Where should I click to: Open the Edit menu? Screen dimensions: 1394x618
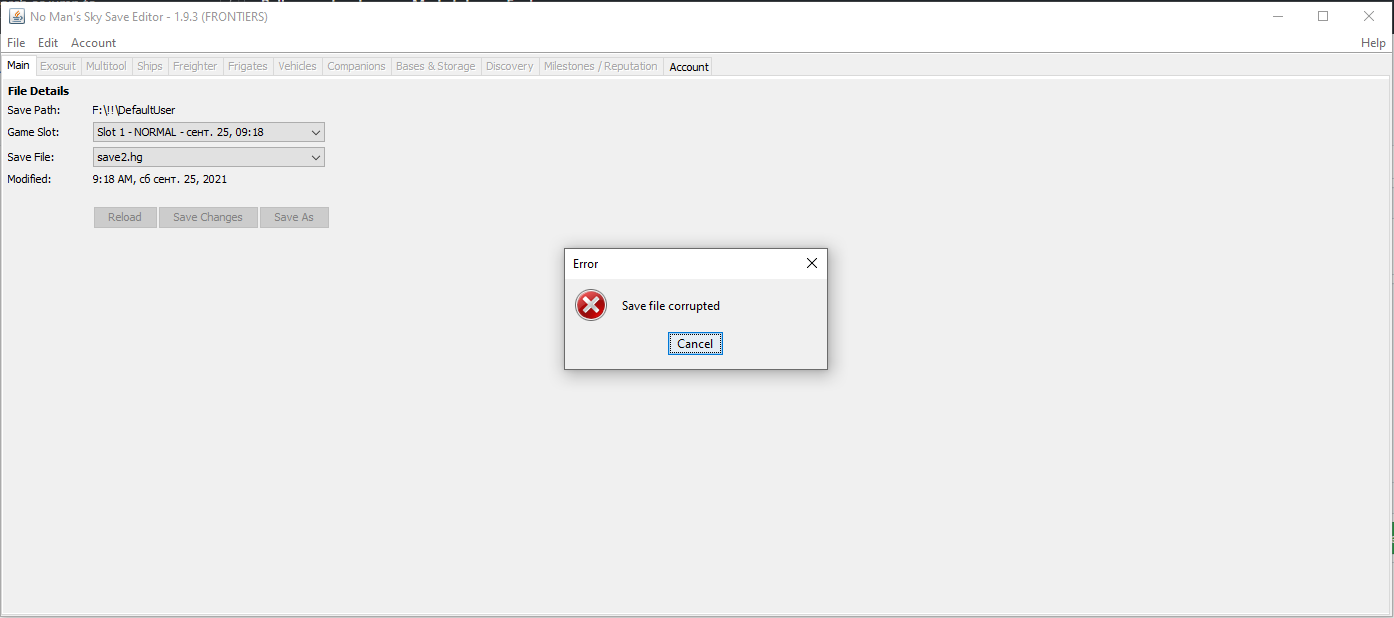coord(47,43)
